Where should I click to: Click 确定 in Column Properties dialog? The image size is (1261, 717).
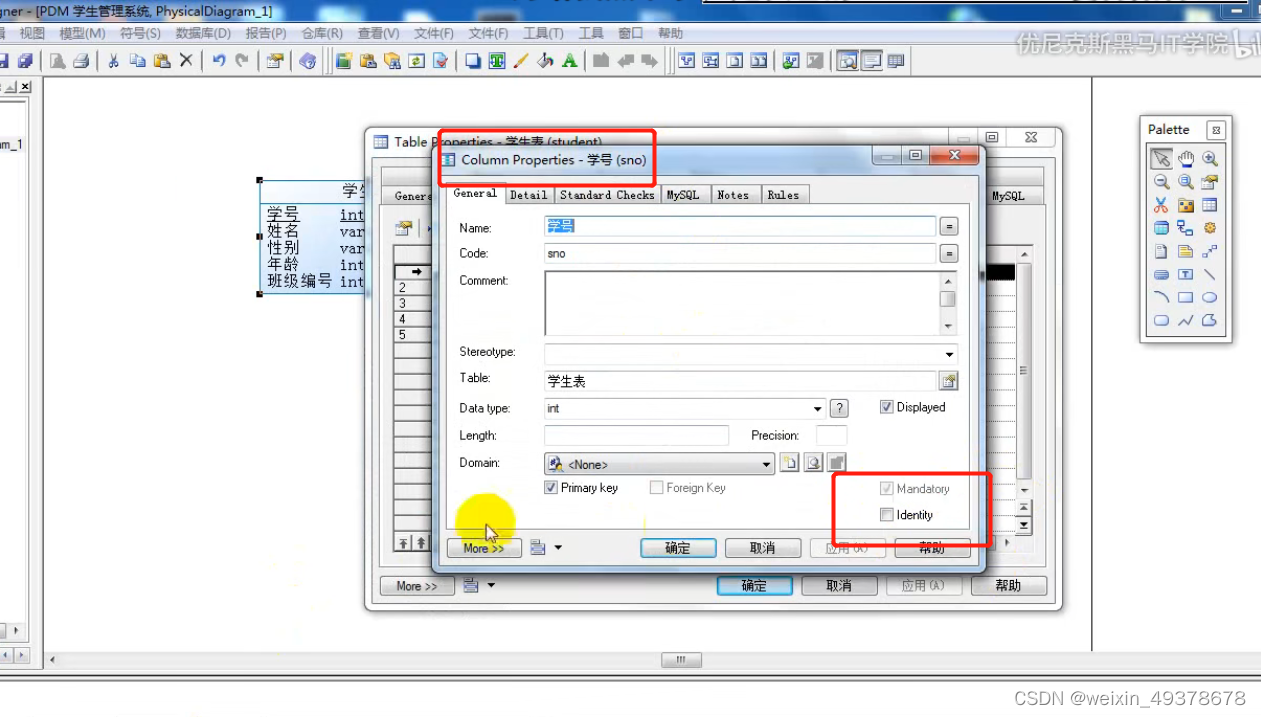[678, 548]
